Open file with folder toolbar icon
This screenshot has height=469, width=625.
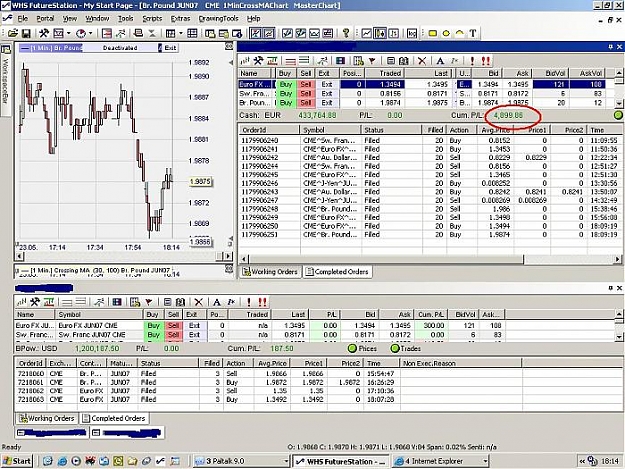[x=13, y=33]
